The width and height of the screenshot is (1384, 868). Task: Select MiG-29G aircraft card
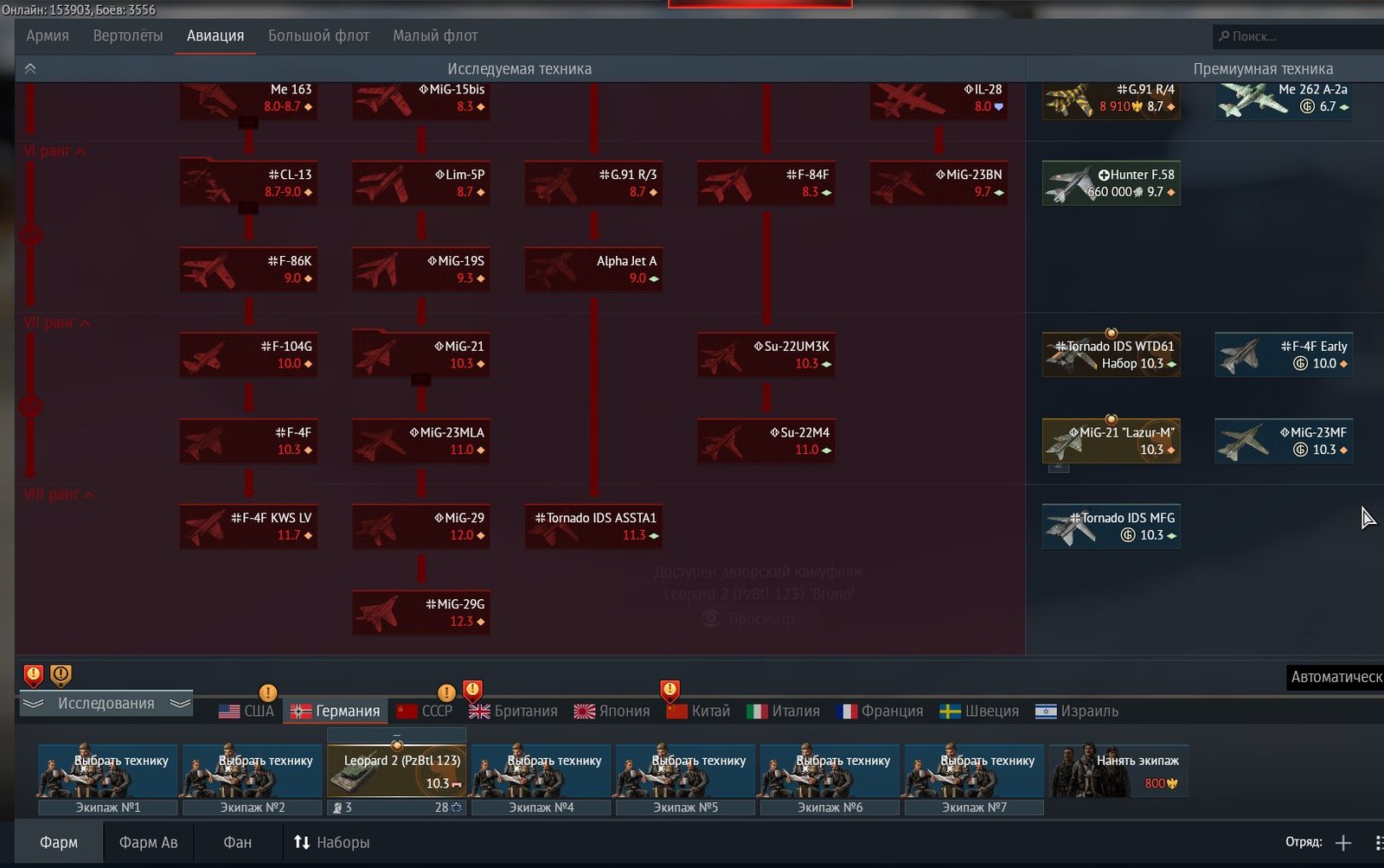click(421, 613)
